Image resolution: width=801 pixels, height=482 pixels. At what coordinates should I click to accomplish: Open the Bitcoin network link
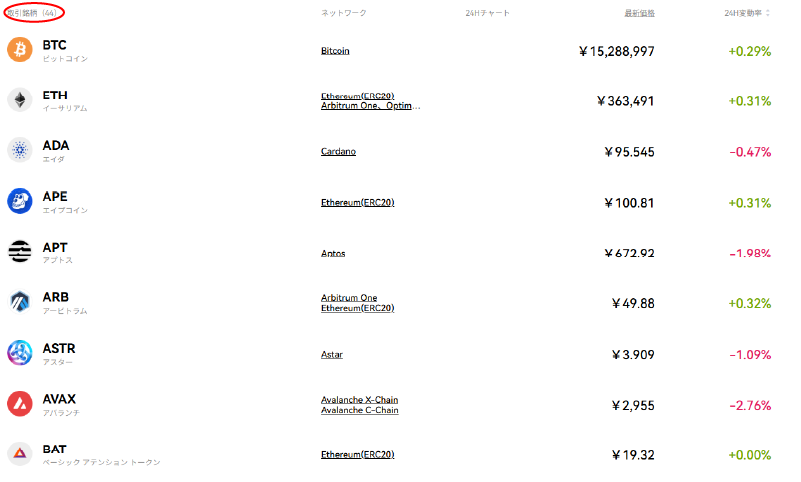[335, 50]
